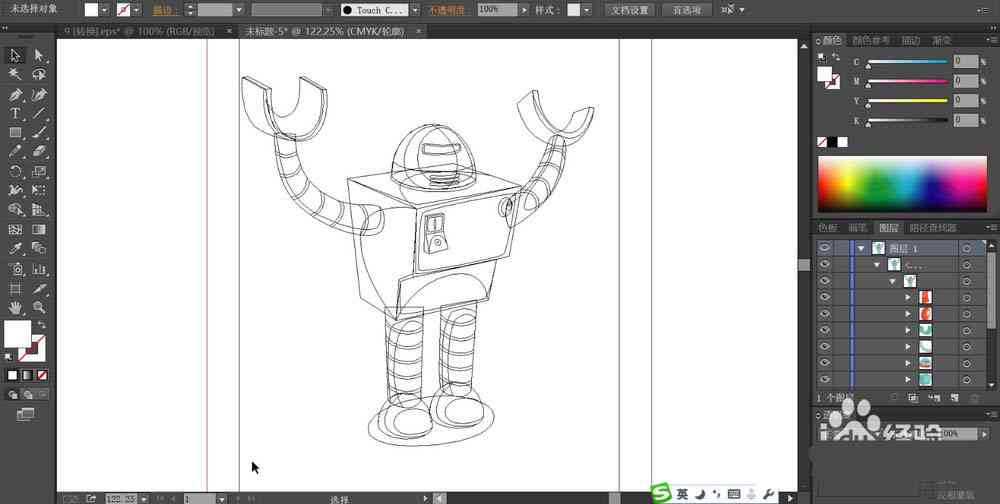Select the Shape Builder tool

coord(15,209)
